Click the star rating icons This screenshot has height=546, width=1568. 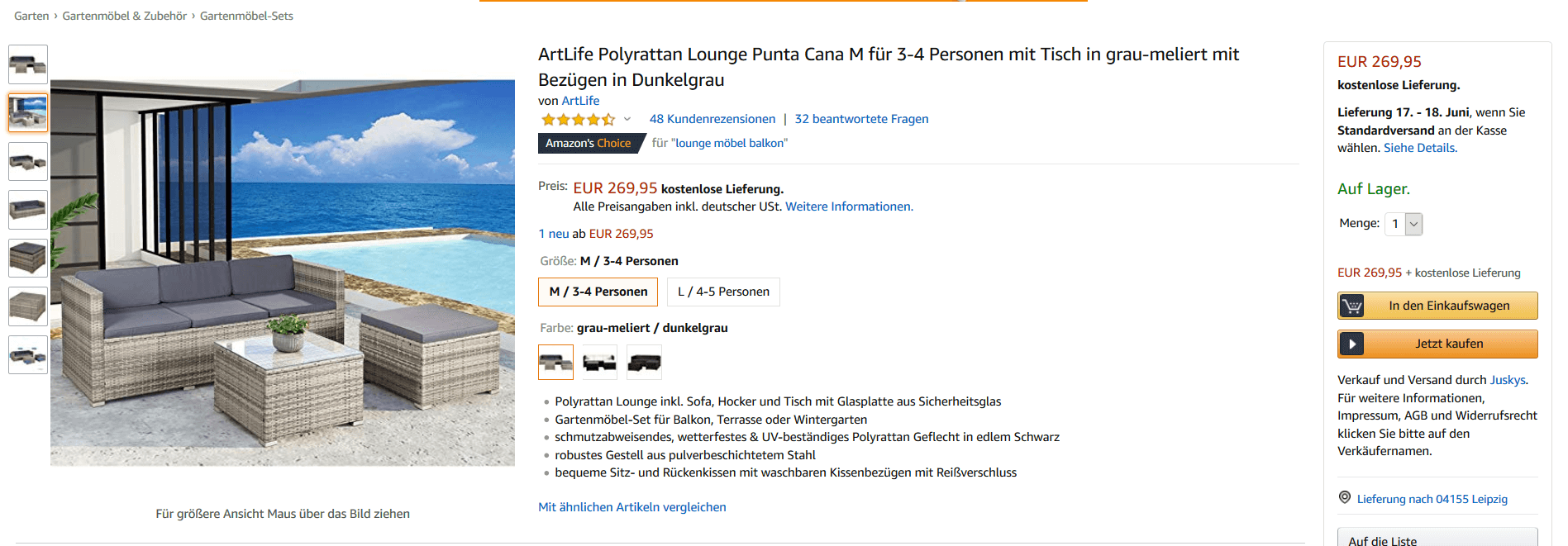[578, 120]
